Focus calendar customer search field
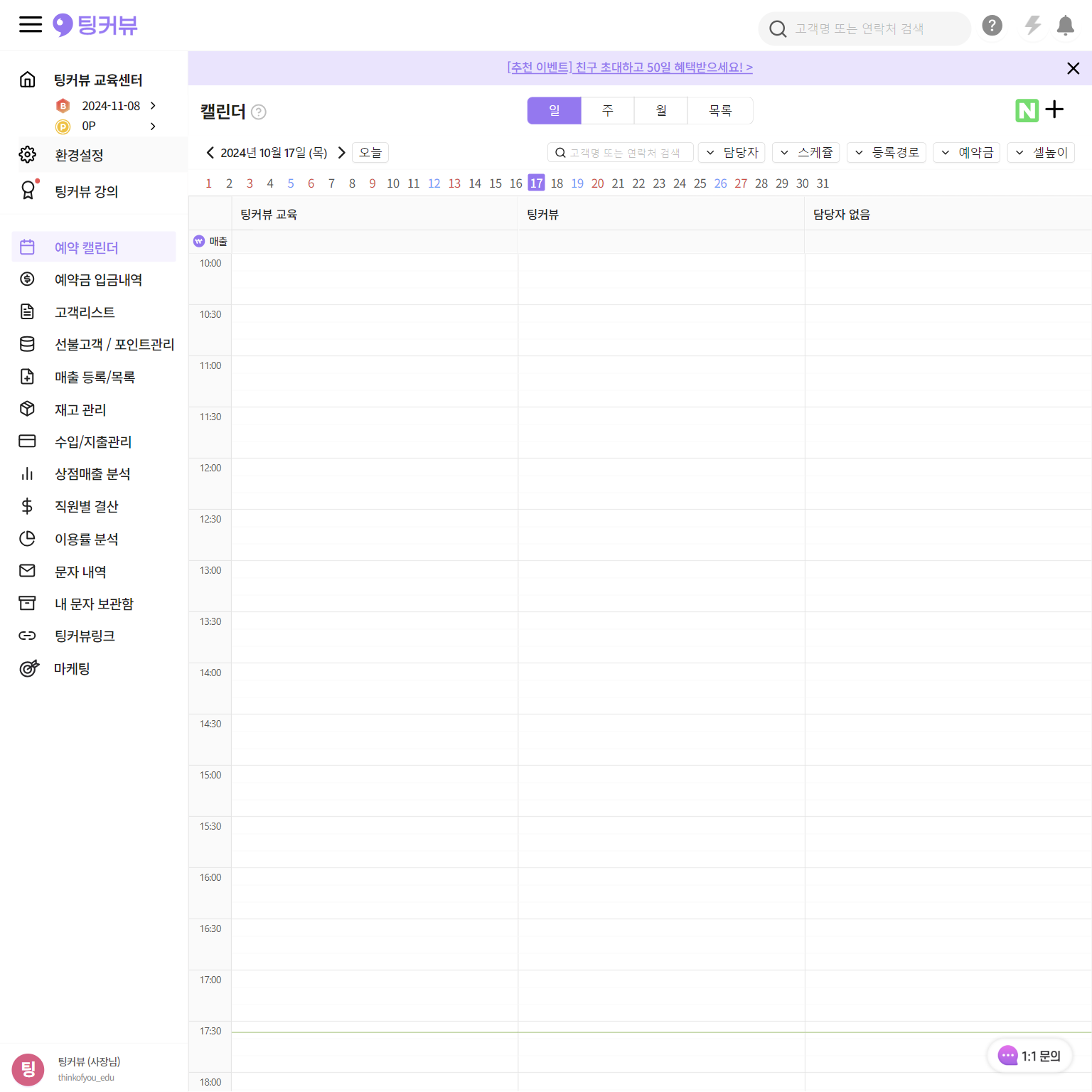 tap(621, 153)
